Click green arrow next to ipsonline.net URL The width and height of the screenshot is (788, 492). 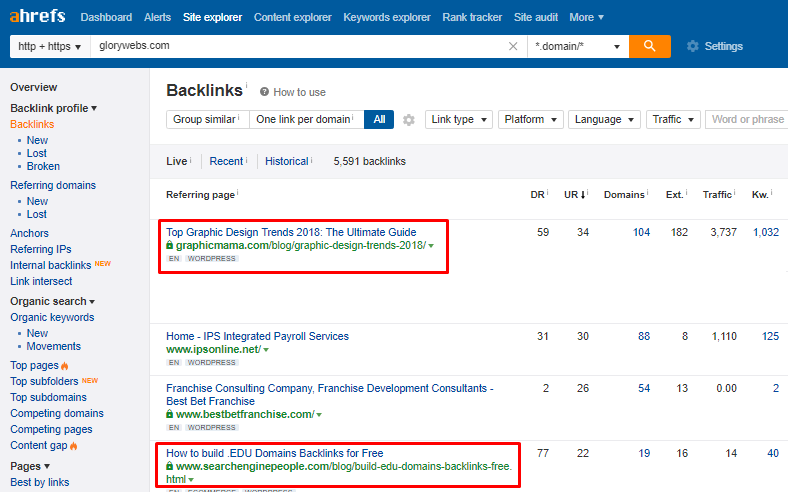click(266, 350)
